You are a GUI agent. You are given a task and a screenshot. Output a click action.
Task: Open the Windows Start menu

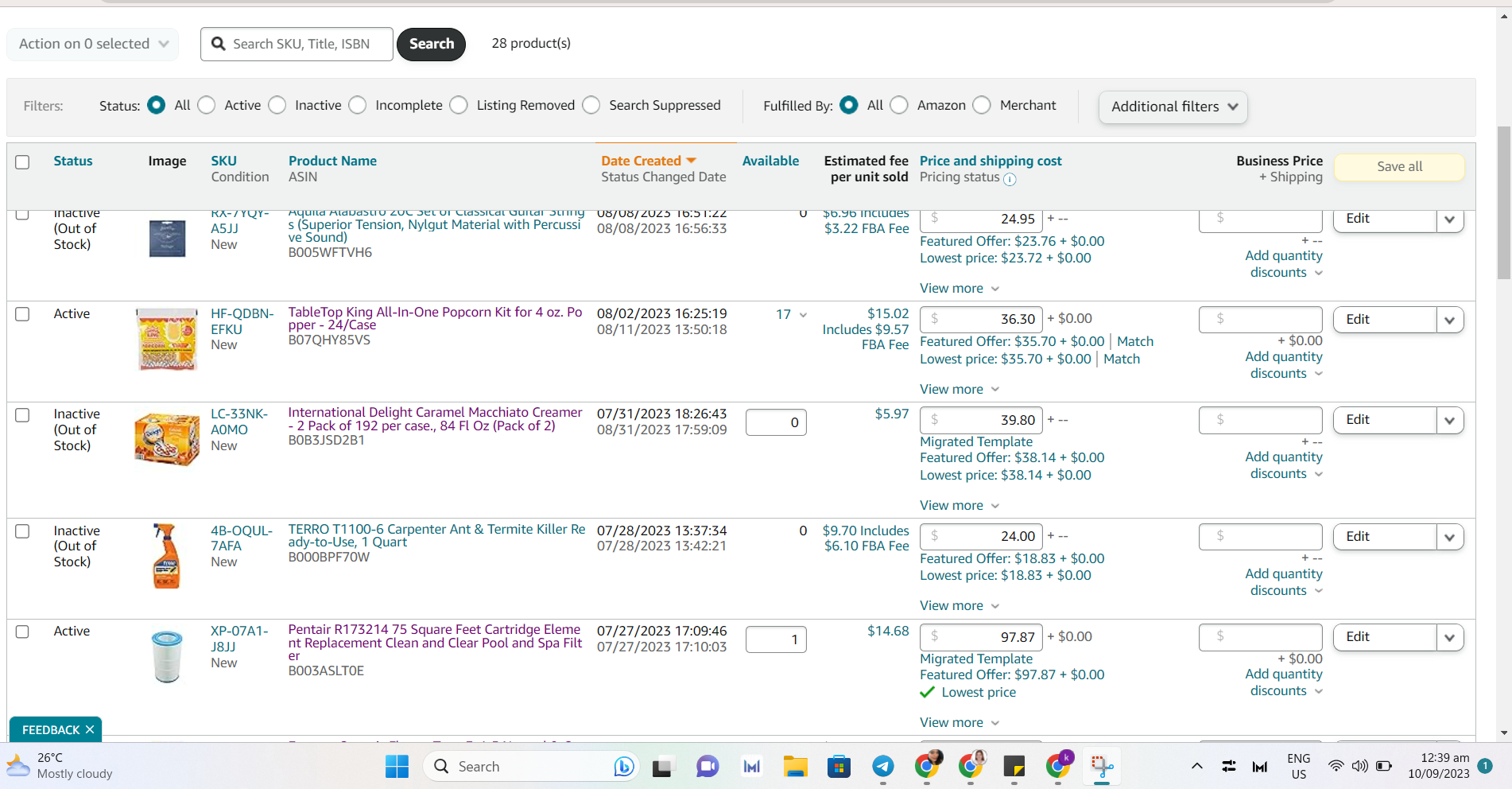[x=397, y=766]
